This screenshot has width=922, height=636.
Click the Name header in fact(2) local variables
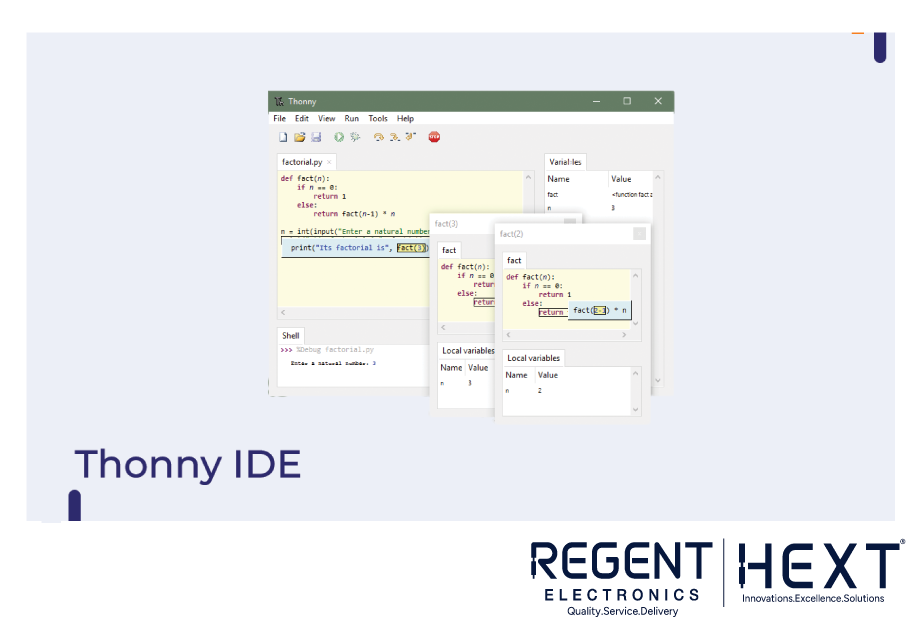click(518, 375)
